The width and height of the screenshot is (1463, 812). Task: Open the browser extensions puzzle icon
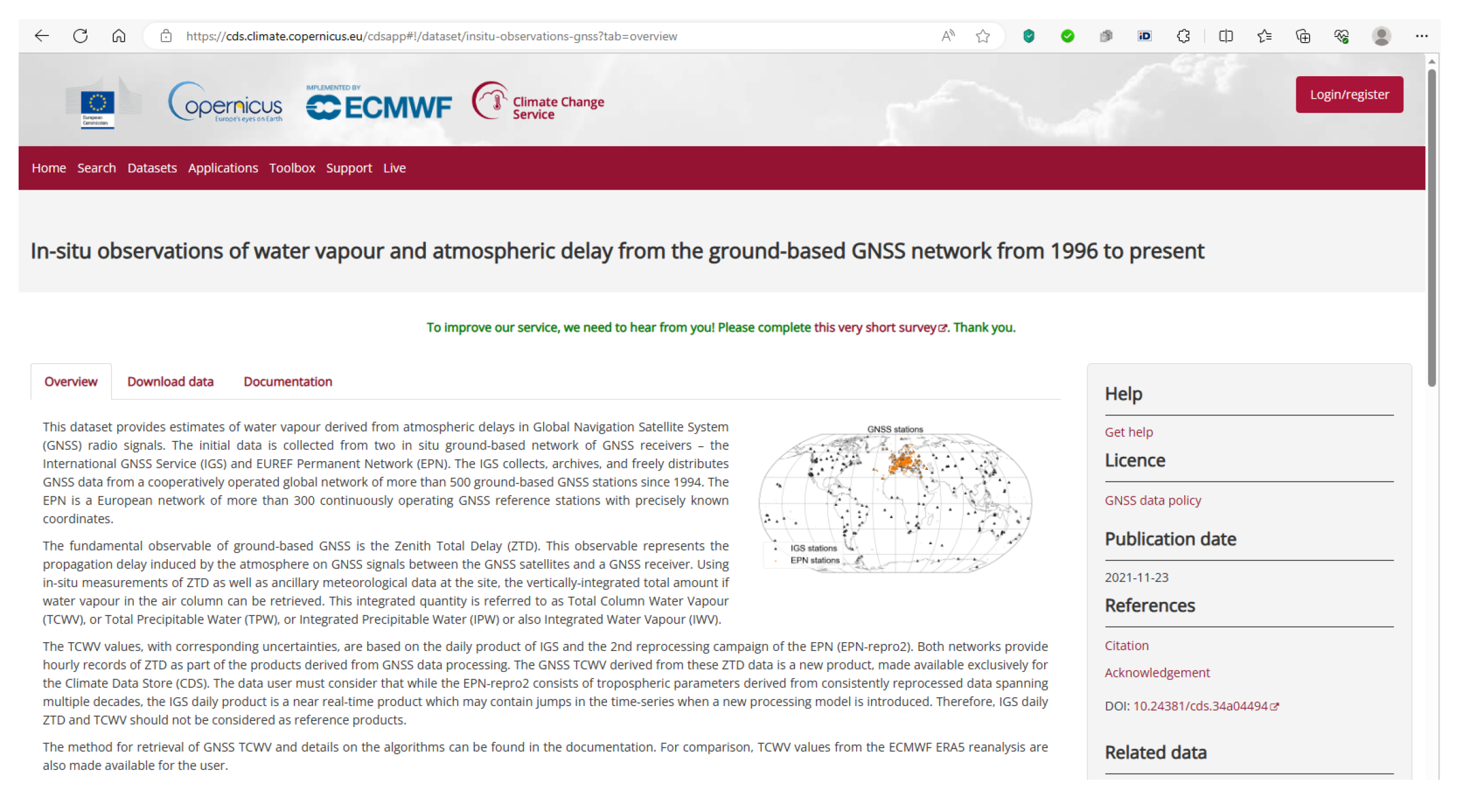1183,36
